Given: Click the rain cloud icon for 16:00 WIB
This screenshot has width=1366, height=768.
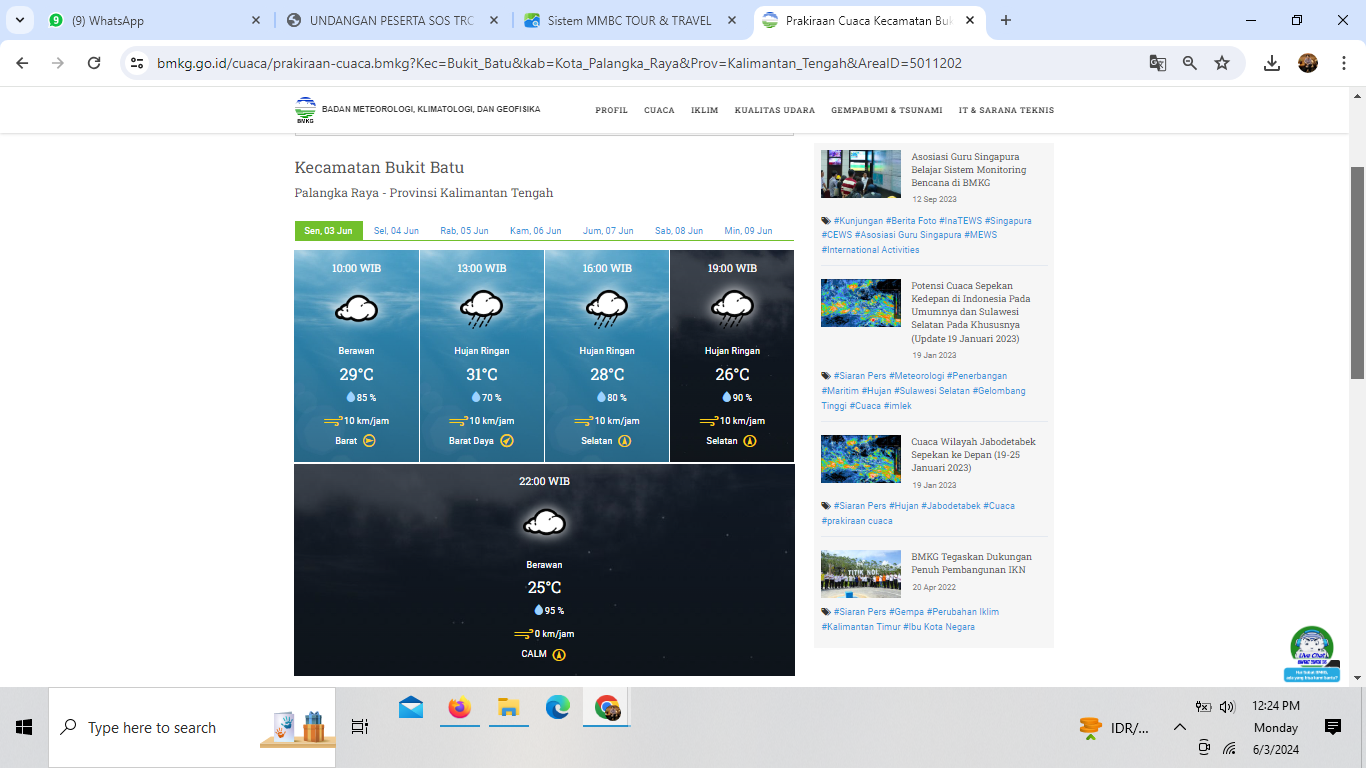Looking at the screenshot, I should [x=607, y=309].
